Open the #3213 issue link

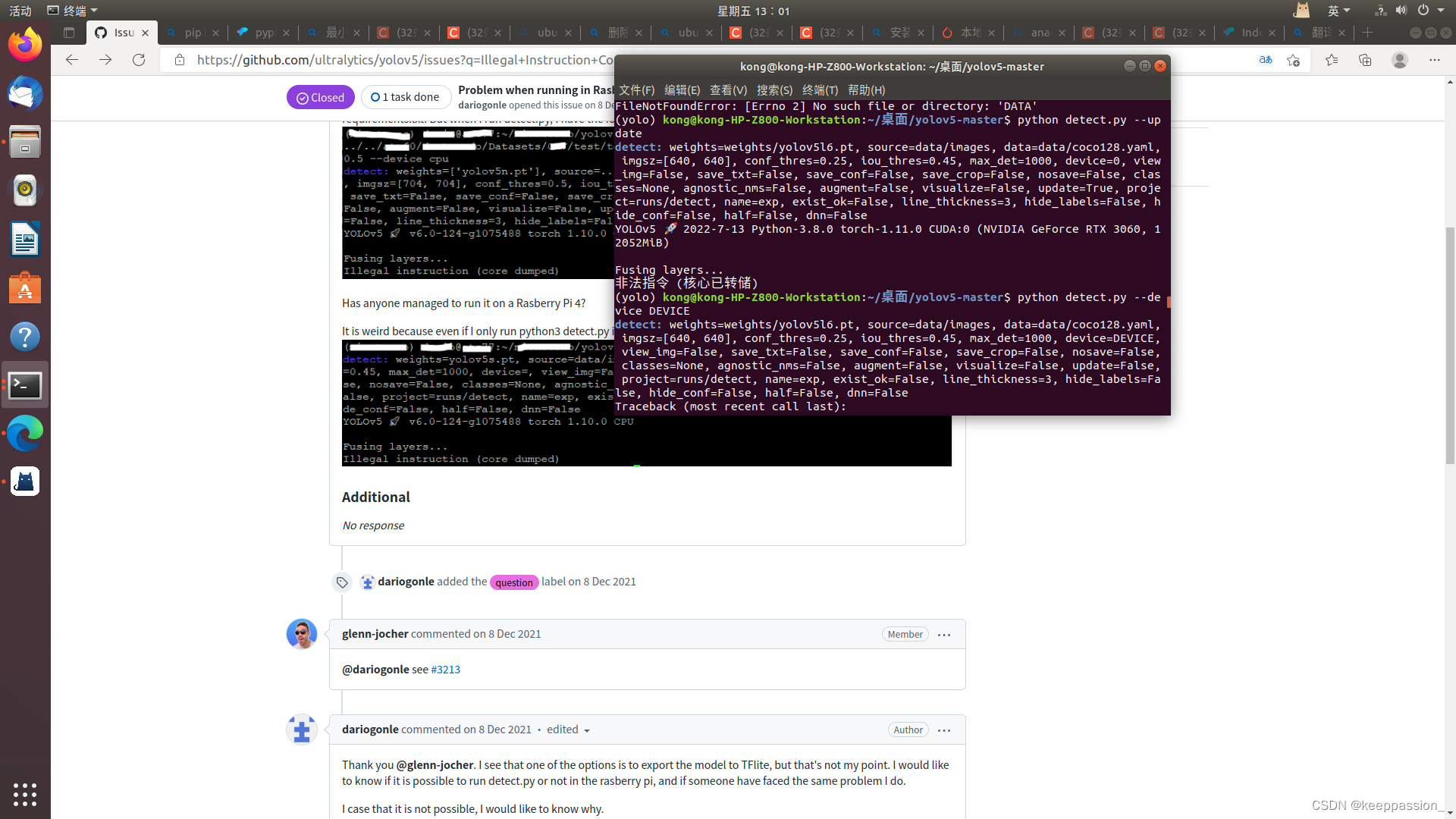click(445, 670)
